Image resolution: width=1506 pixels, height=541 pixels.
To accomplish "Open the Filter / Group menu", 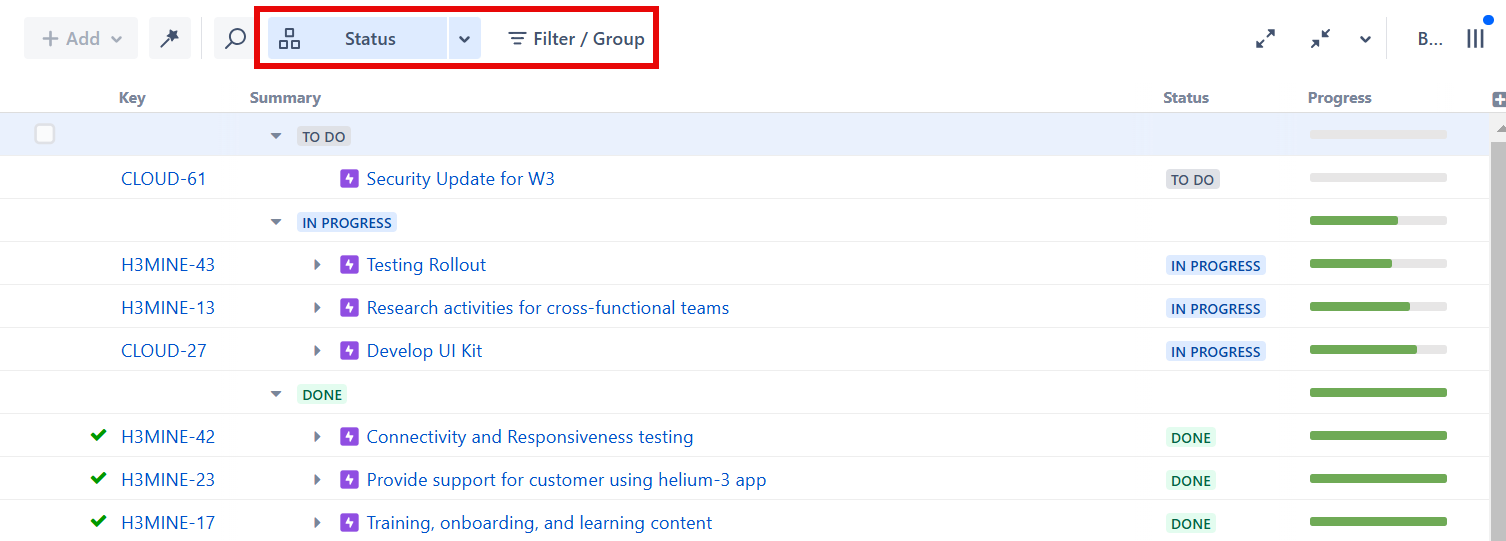I will [x=576, y=39].
